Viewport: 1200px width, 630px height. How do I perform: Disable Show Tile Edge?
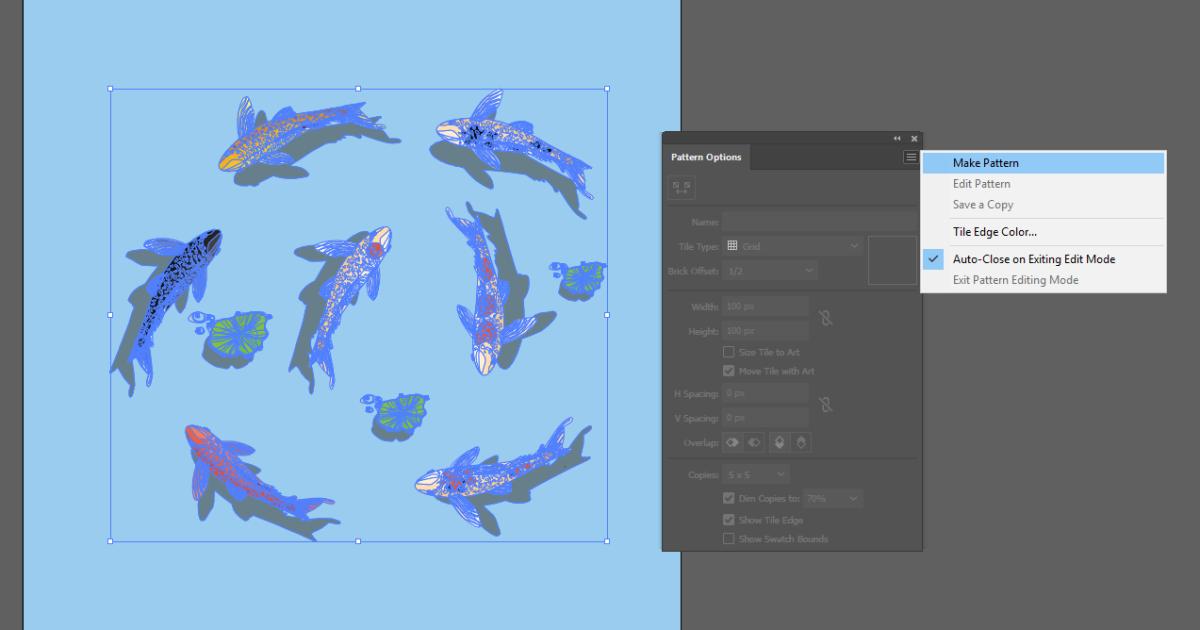pos(727,519)
